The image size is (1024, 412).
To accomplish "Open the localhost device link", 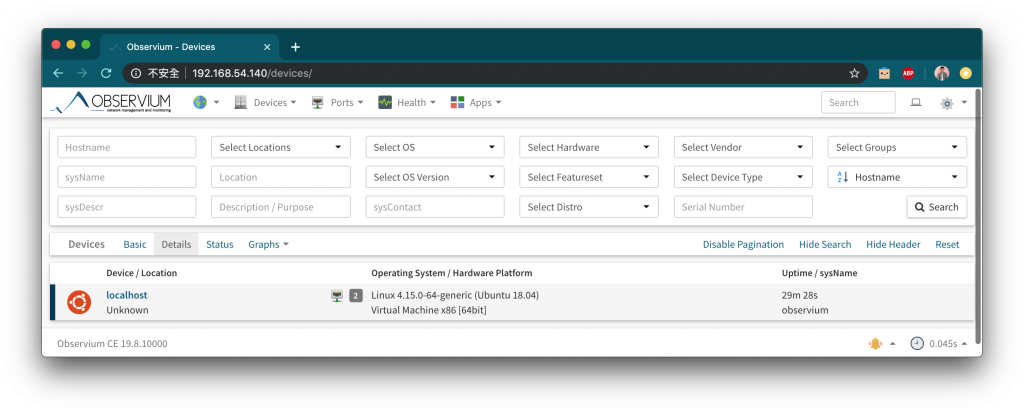I will click(127, 295).
